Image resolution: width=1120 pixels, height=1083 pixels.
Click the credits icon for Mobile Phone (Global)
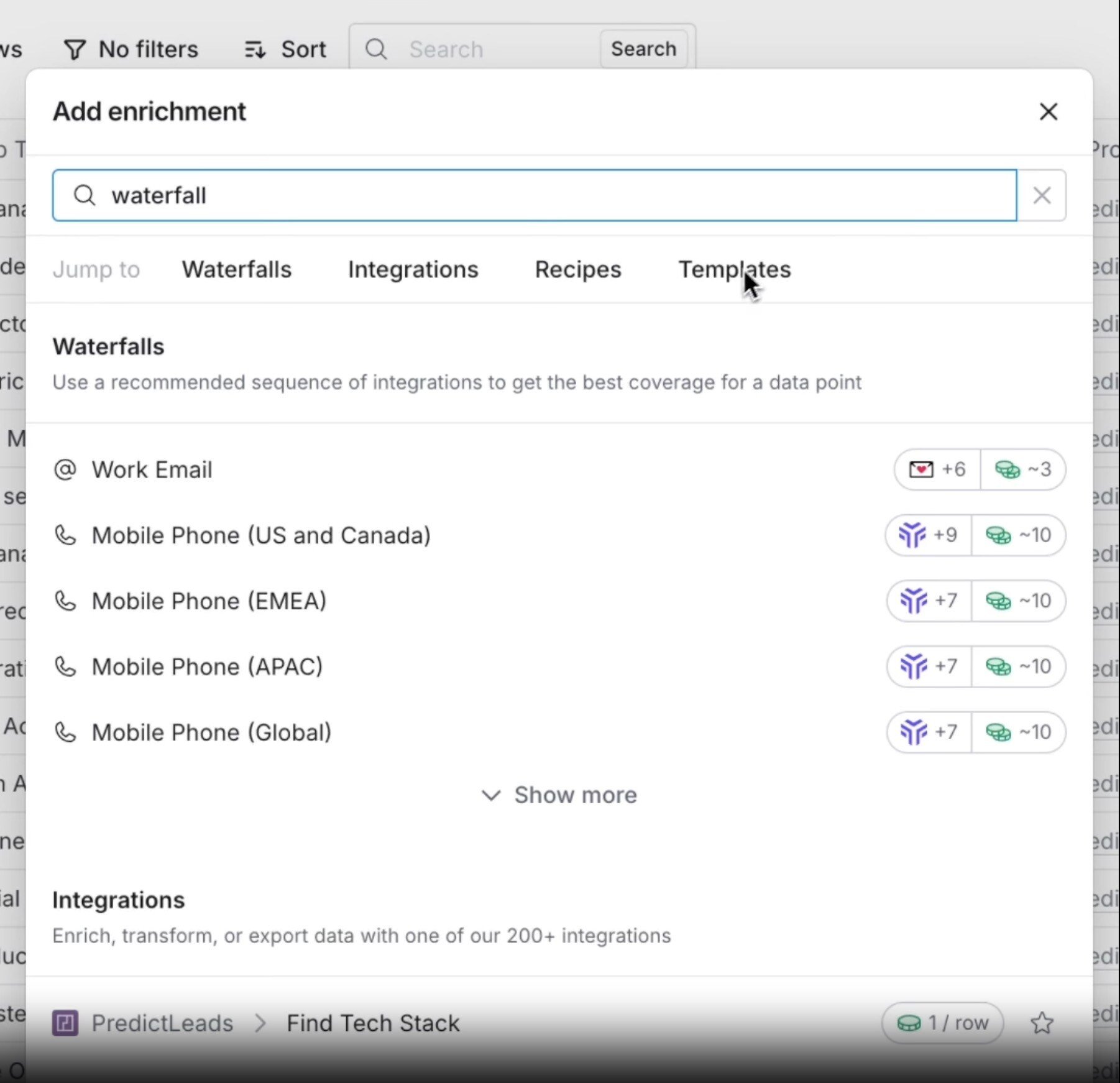[x=998, y=732]
